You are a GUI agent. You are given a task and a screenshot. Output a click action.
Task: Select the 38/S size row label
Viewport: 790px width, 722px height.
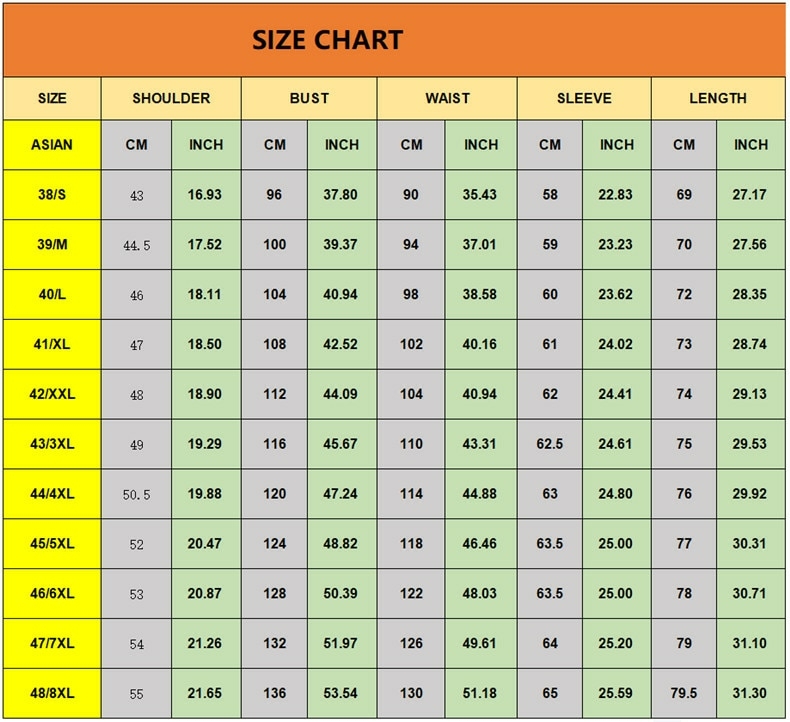pos(52,194)
